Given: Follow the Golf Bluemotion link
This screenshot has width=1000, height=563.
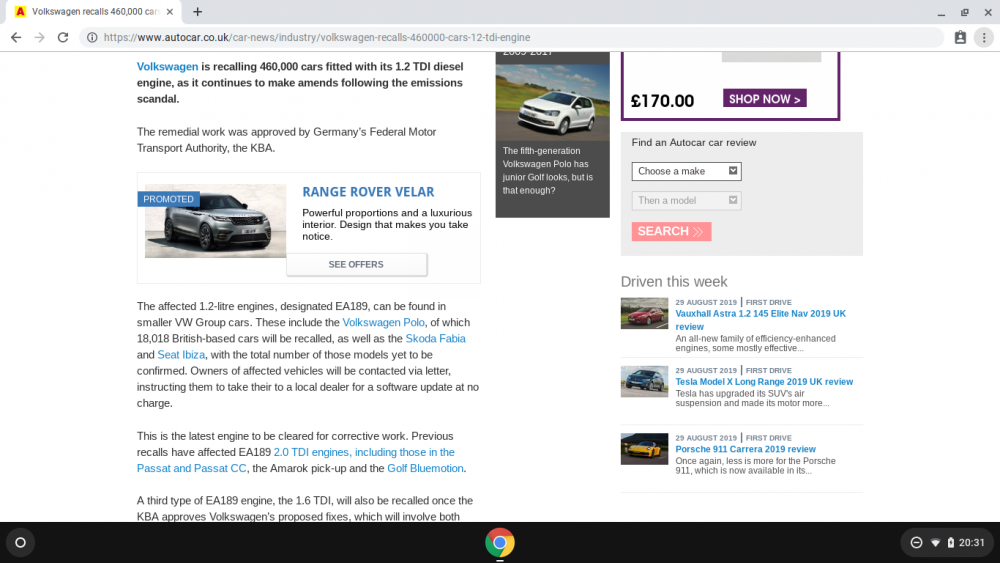Looking at the screenshot, I should point(425,468).
